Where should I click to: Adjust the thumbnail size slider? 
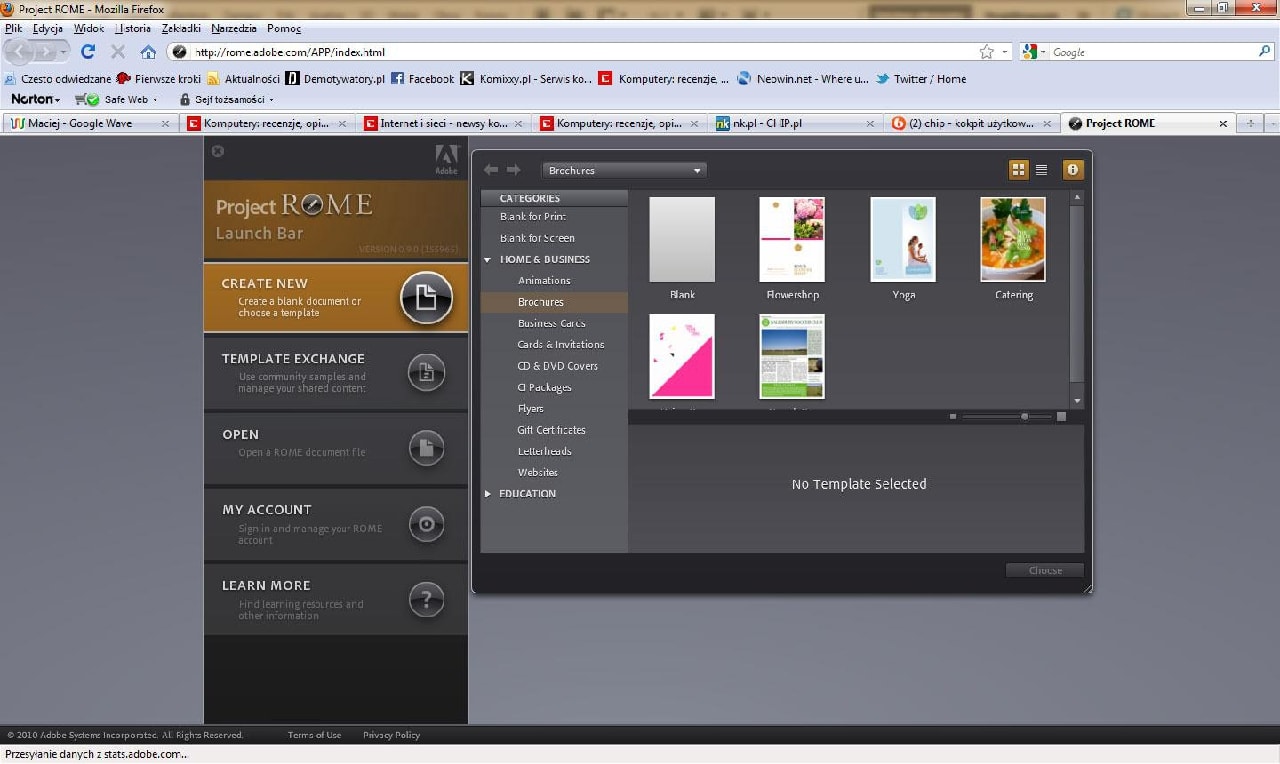click(x=1025, y=416)
